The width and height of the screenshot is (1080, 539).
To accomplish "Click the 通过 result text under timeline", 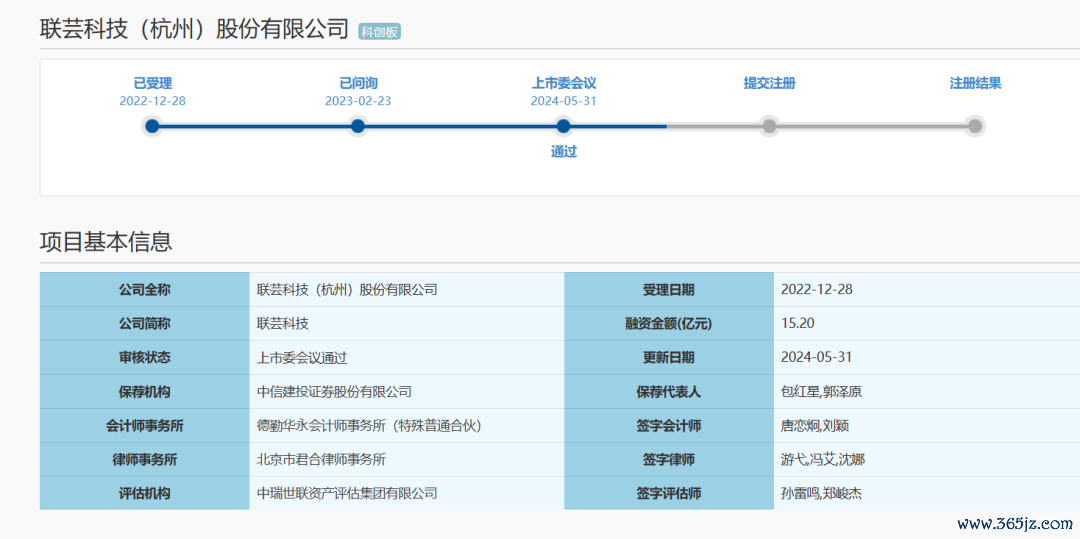I will coord(563,152).
